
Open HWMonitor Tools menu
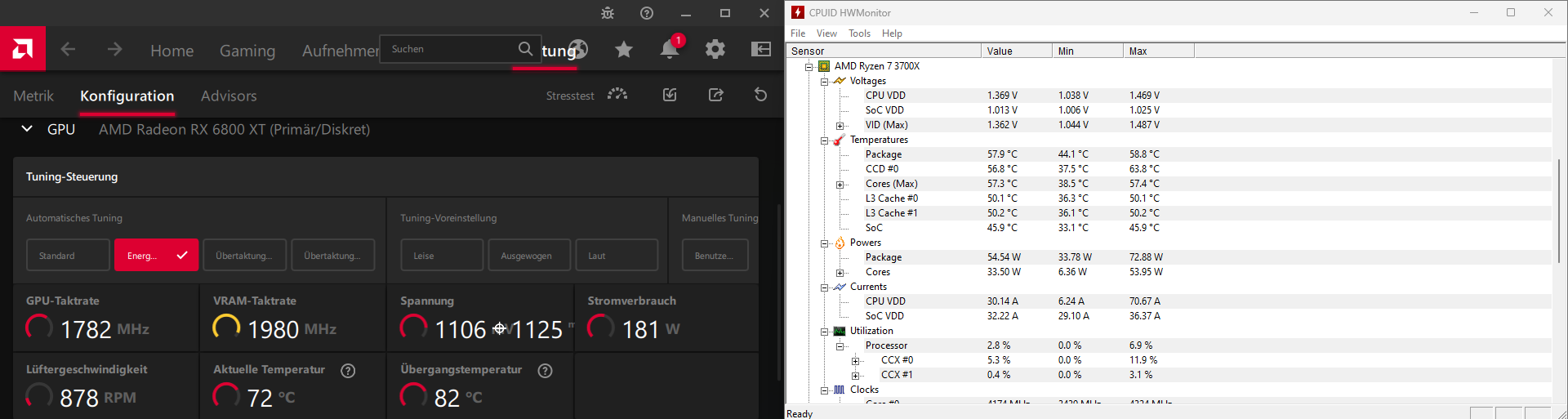859,33
